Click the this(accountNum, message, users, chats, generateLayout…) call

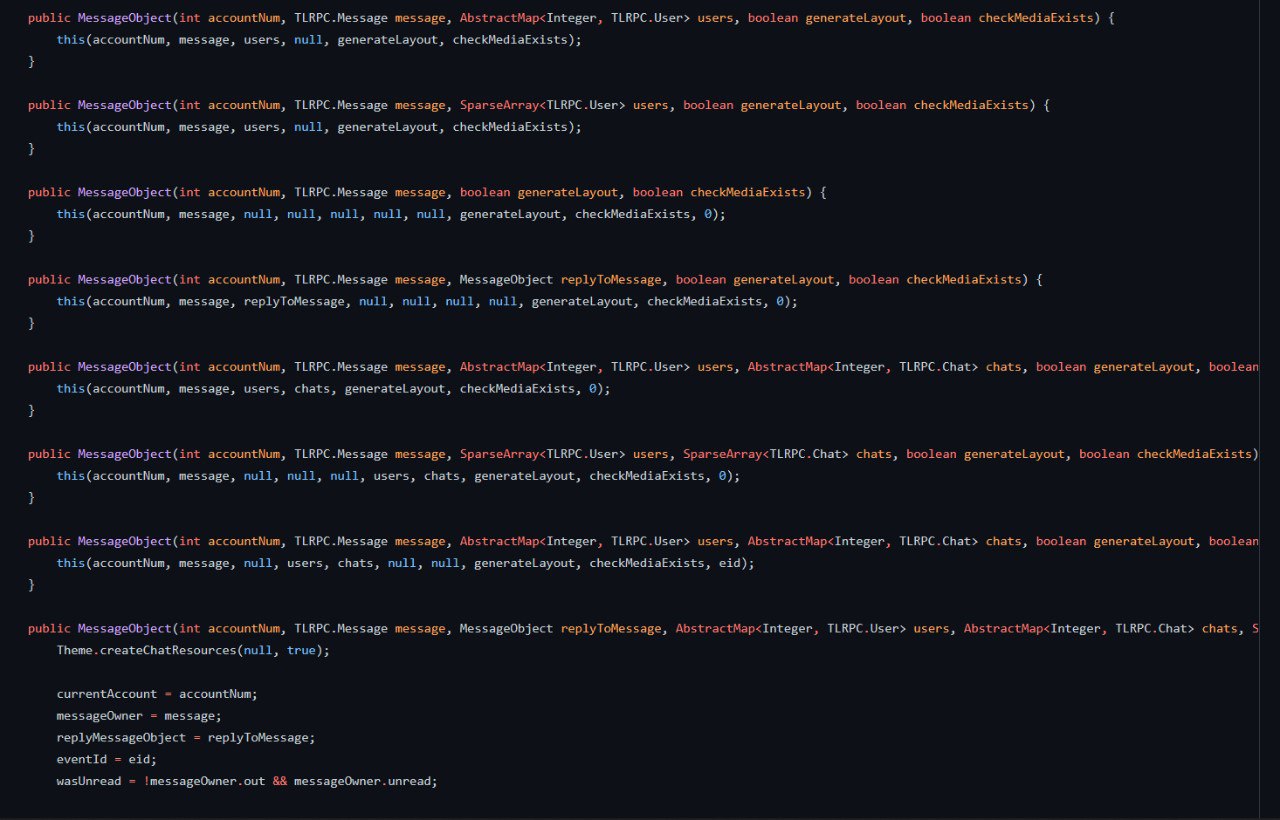333,388
